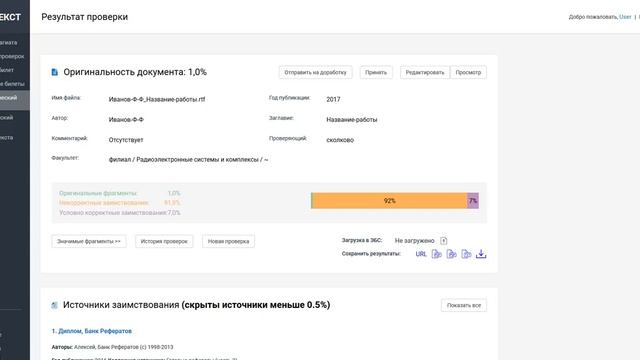Click the document icon beside Оригинальность документа heading
Viewport: 640px width, 360px height.
pos(55,72)
